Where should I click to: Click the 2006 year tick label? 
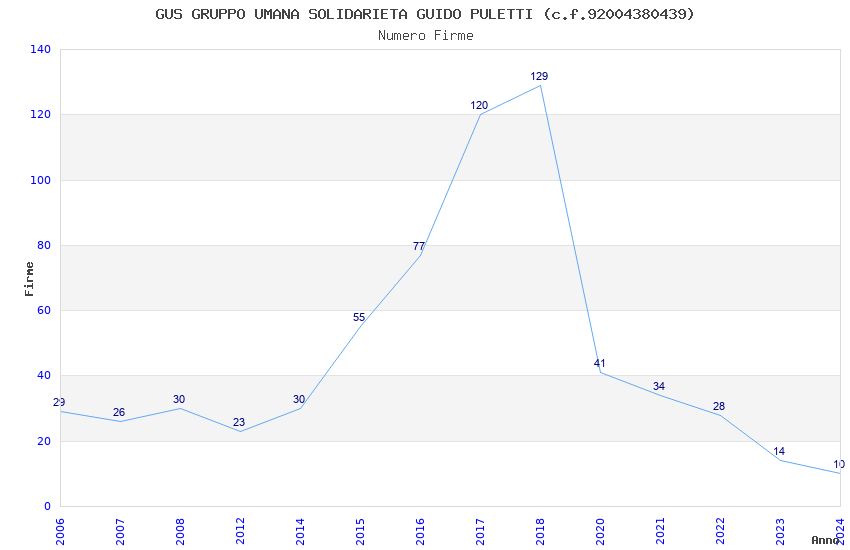(x=60, y=531)
